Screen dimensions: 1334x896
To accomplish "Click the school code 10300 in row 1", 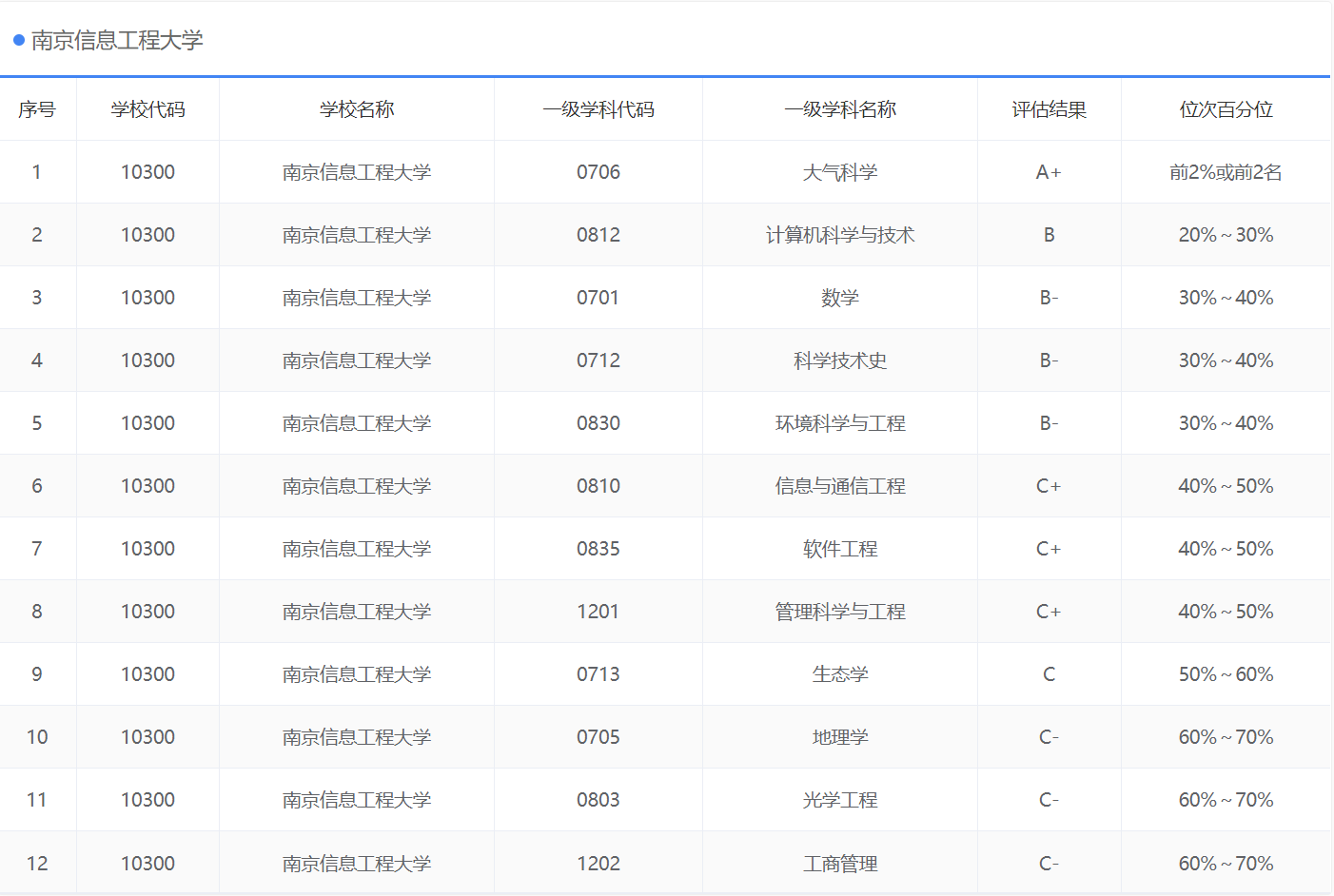I will coord(147,171).
